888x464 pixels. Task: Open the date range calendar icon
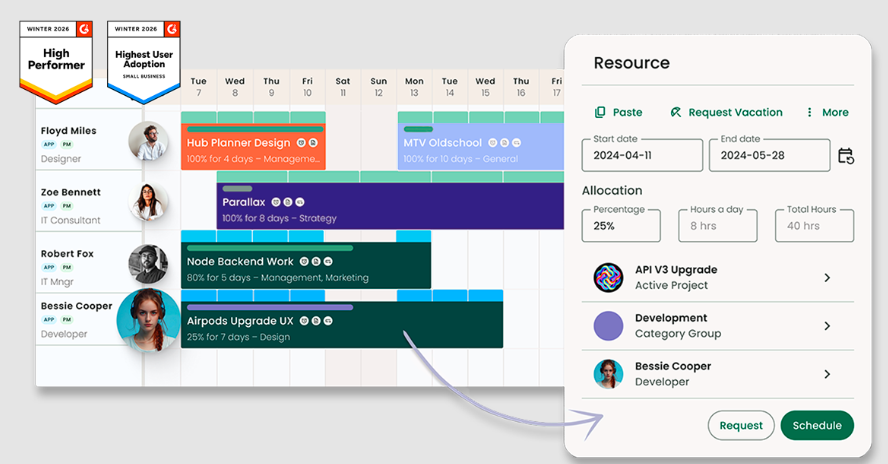click(x=846, y=155)
